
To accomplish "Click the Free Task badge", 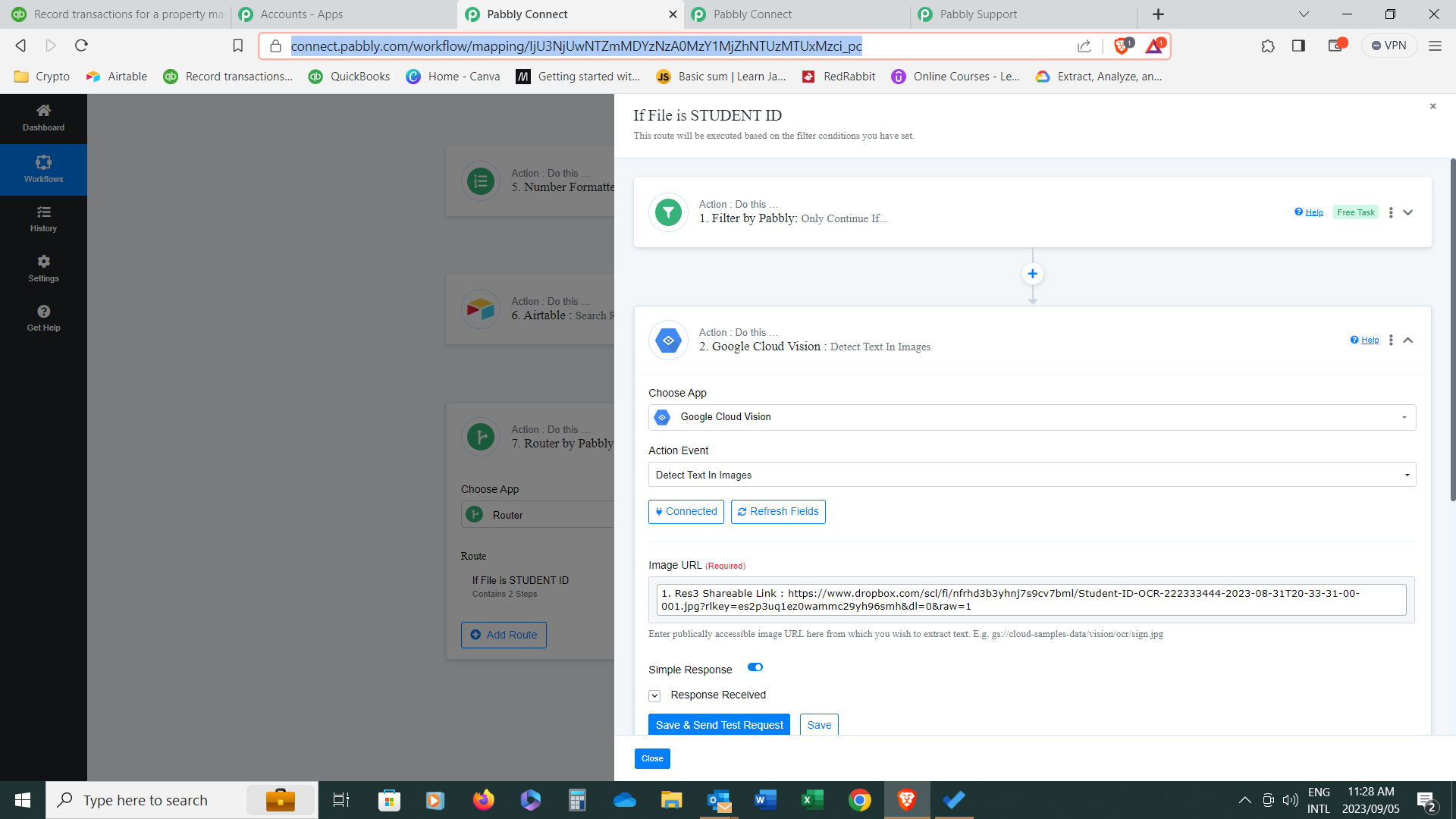I will pos(1356,212).
